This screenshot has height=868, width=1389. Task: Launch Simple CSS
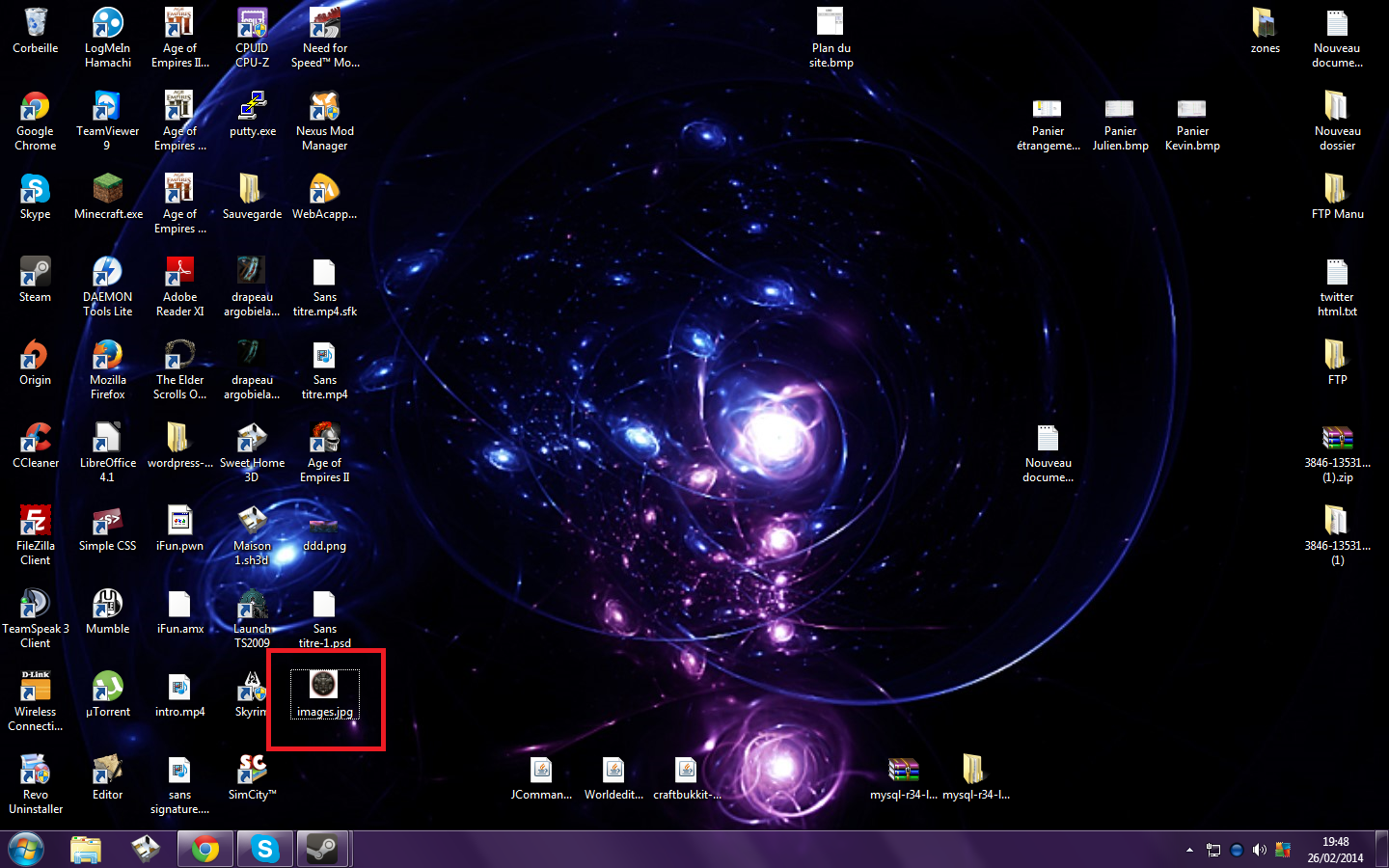point(107,529)
